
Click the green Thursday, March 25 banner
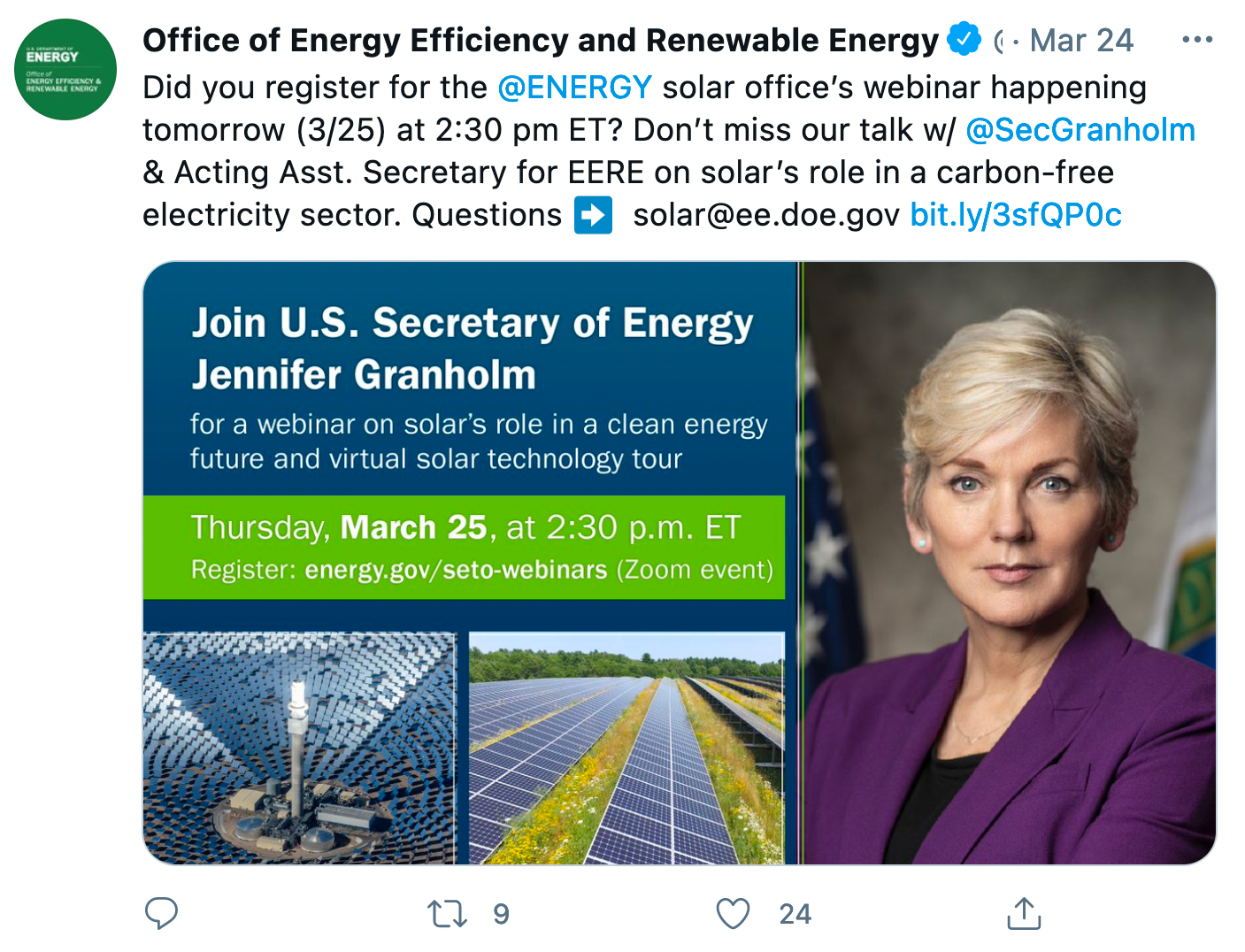464,547
